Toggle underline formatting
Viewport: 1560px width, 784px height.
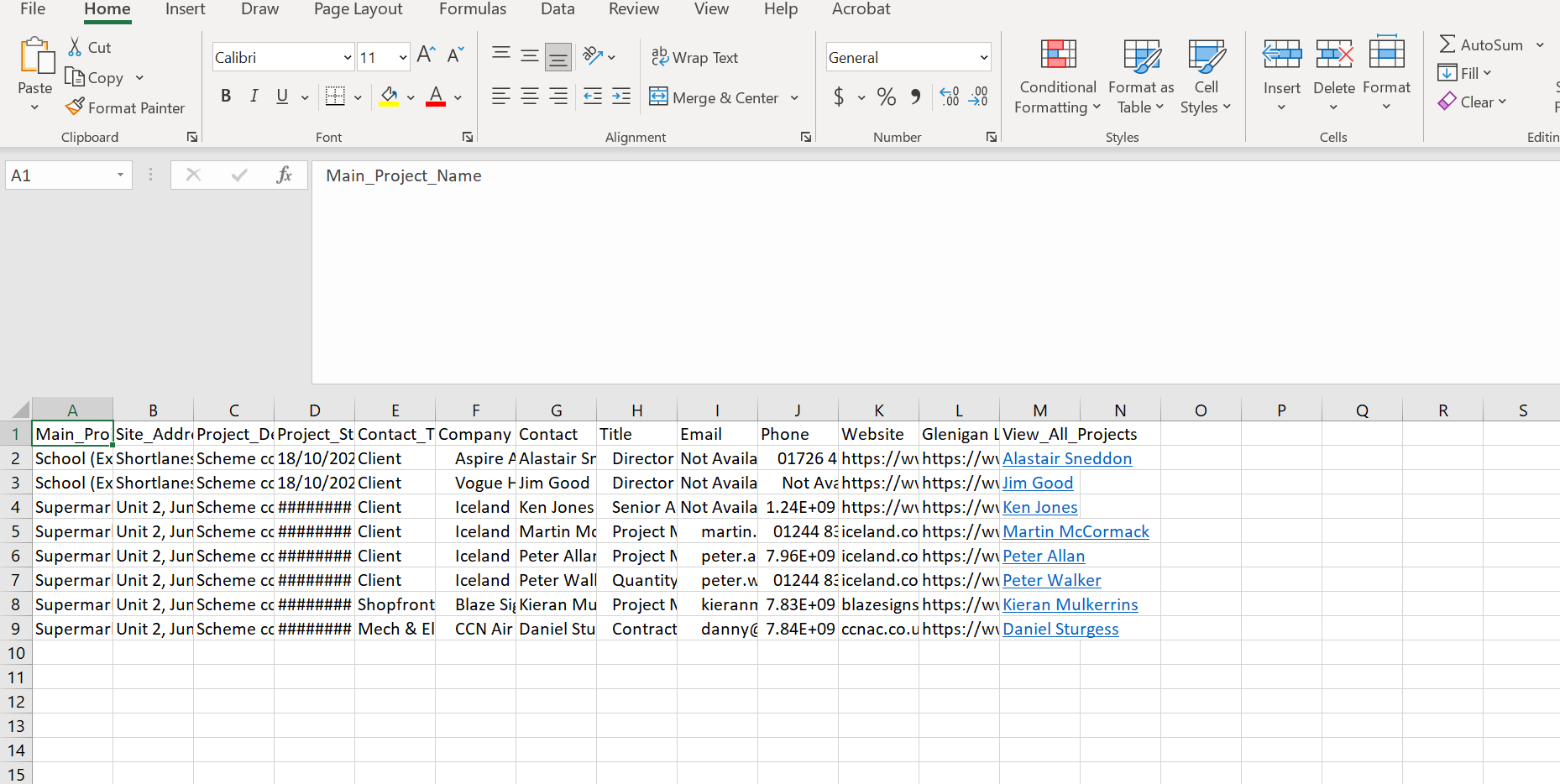[x=281, y=96]
